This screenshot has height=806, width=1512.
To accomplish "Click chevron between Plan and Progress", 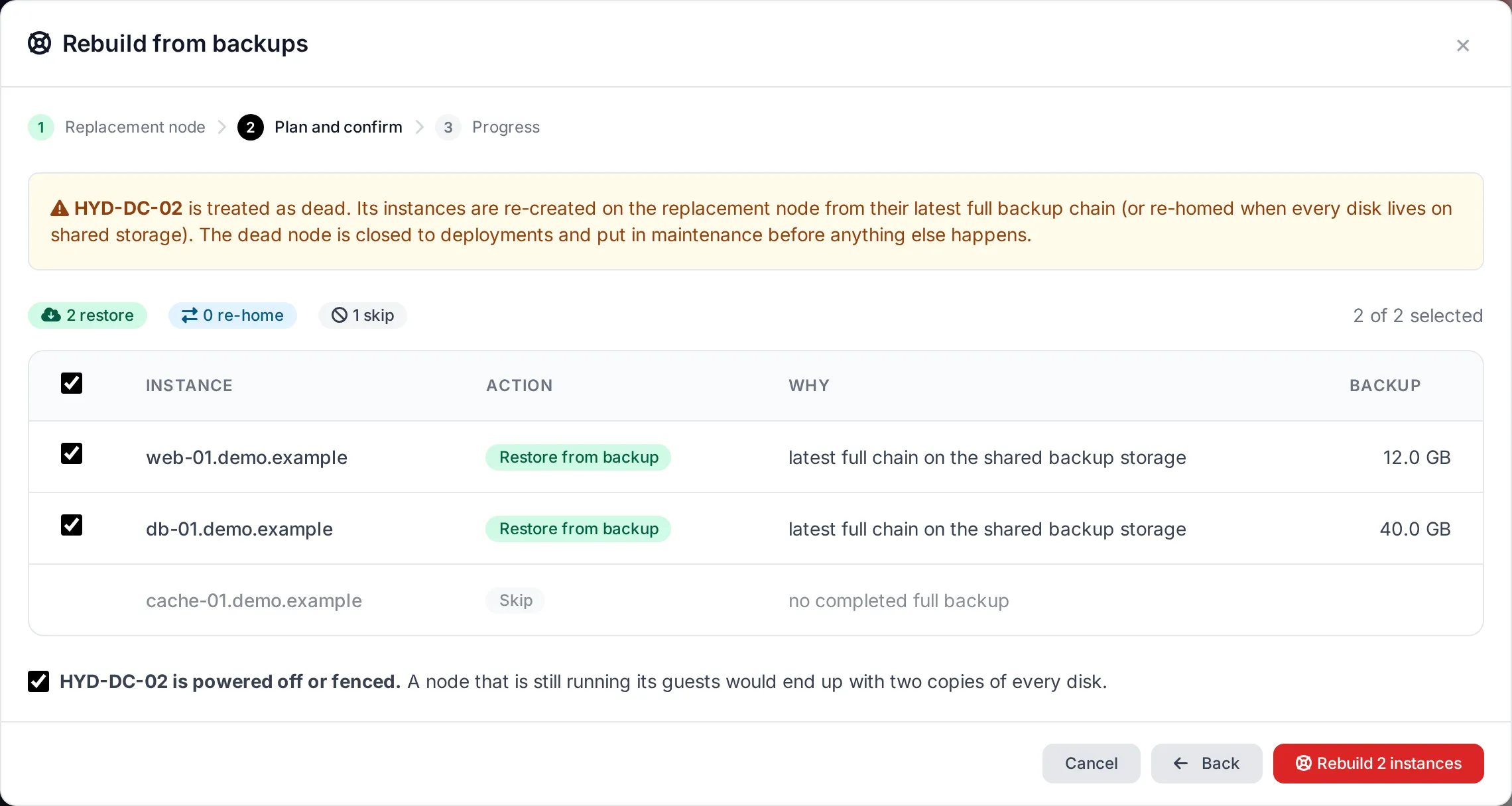I will point(419,127).
